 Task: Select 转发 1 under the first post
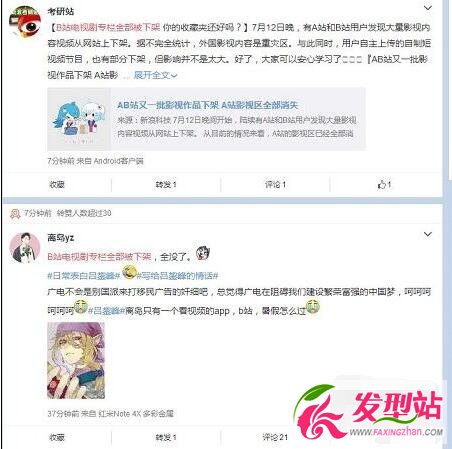click(166, 184)
